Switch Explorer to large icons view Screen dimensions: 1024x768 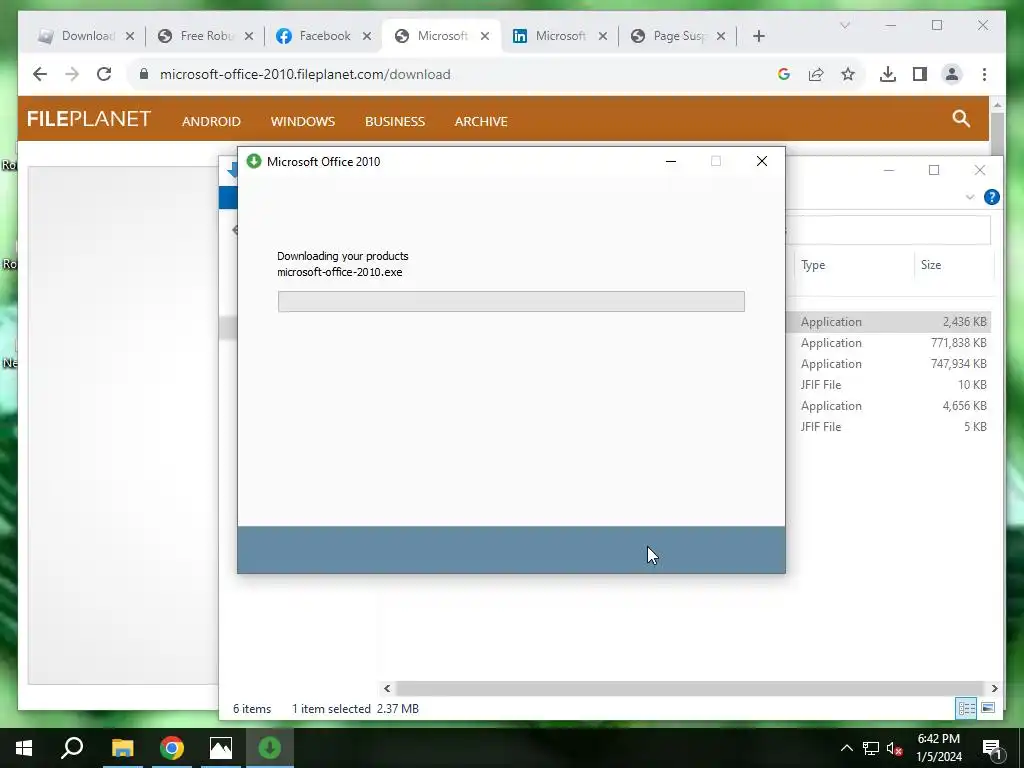pyautogui.click(x=988, y=708)
